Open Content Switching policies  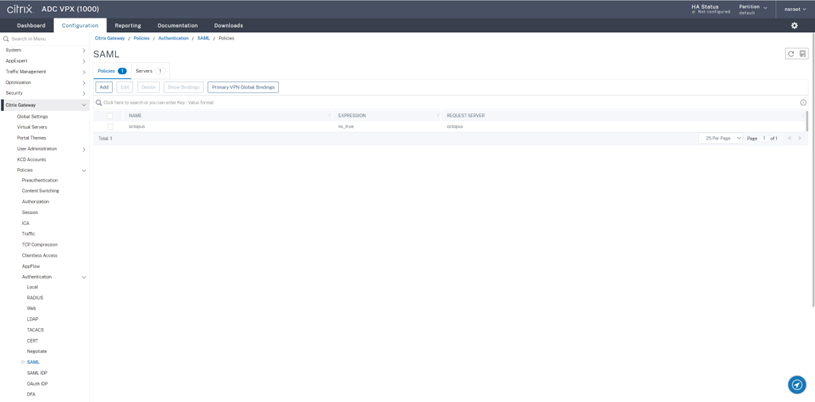41,191
